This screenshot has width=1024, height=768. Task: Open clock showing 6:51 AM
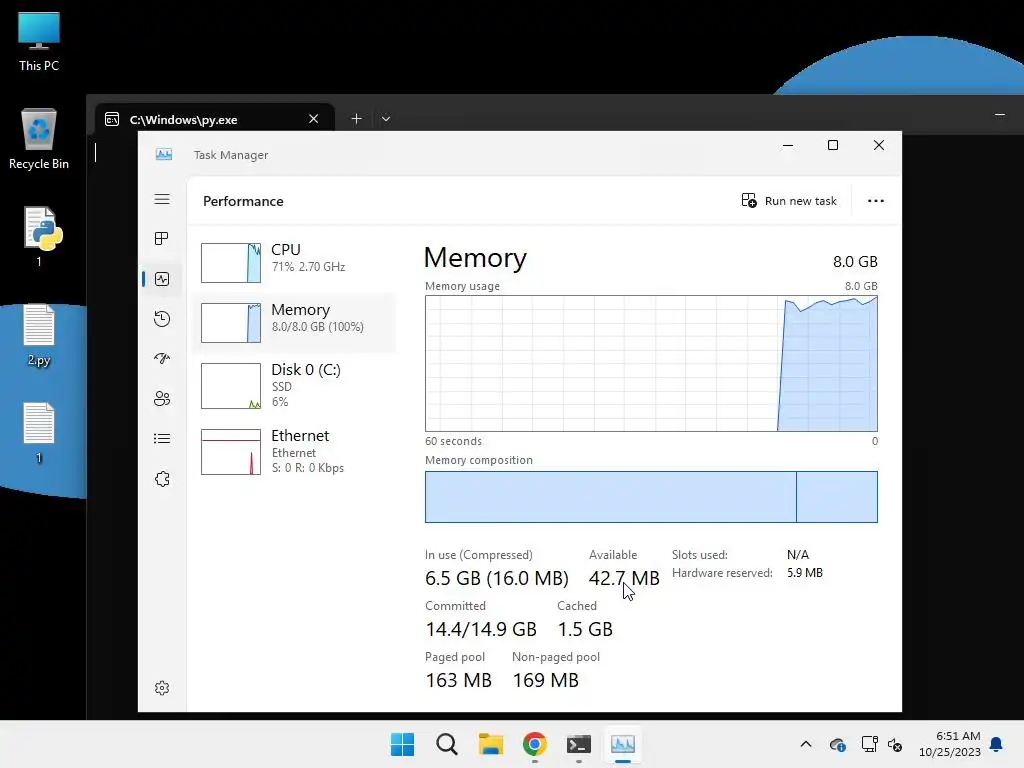pos(950,744)
